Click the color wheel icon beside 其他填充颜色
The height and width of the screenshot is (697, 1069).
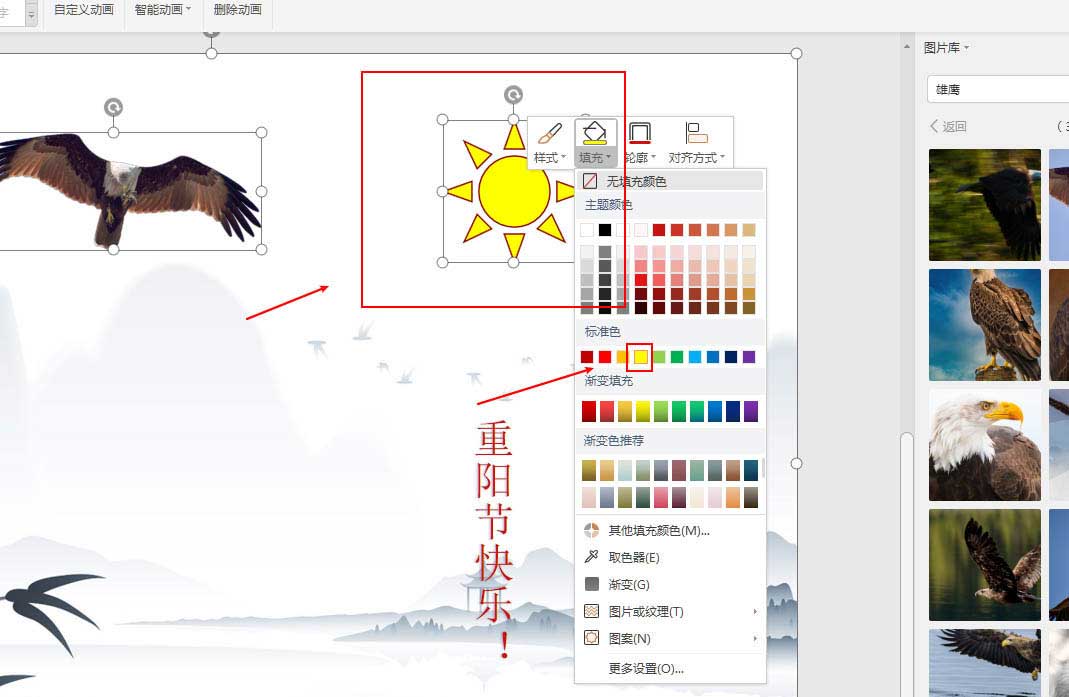[x=592, y=530]
